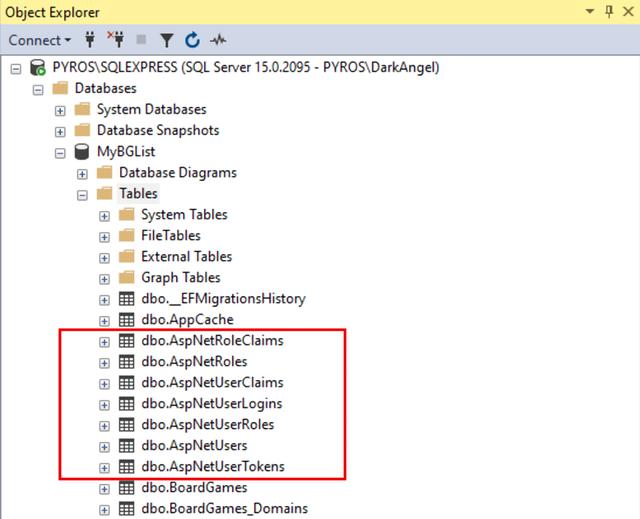Collapse the MyBGList database node
Screen dimensions: 640x519
click(x=60, y=153)
